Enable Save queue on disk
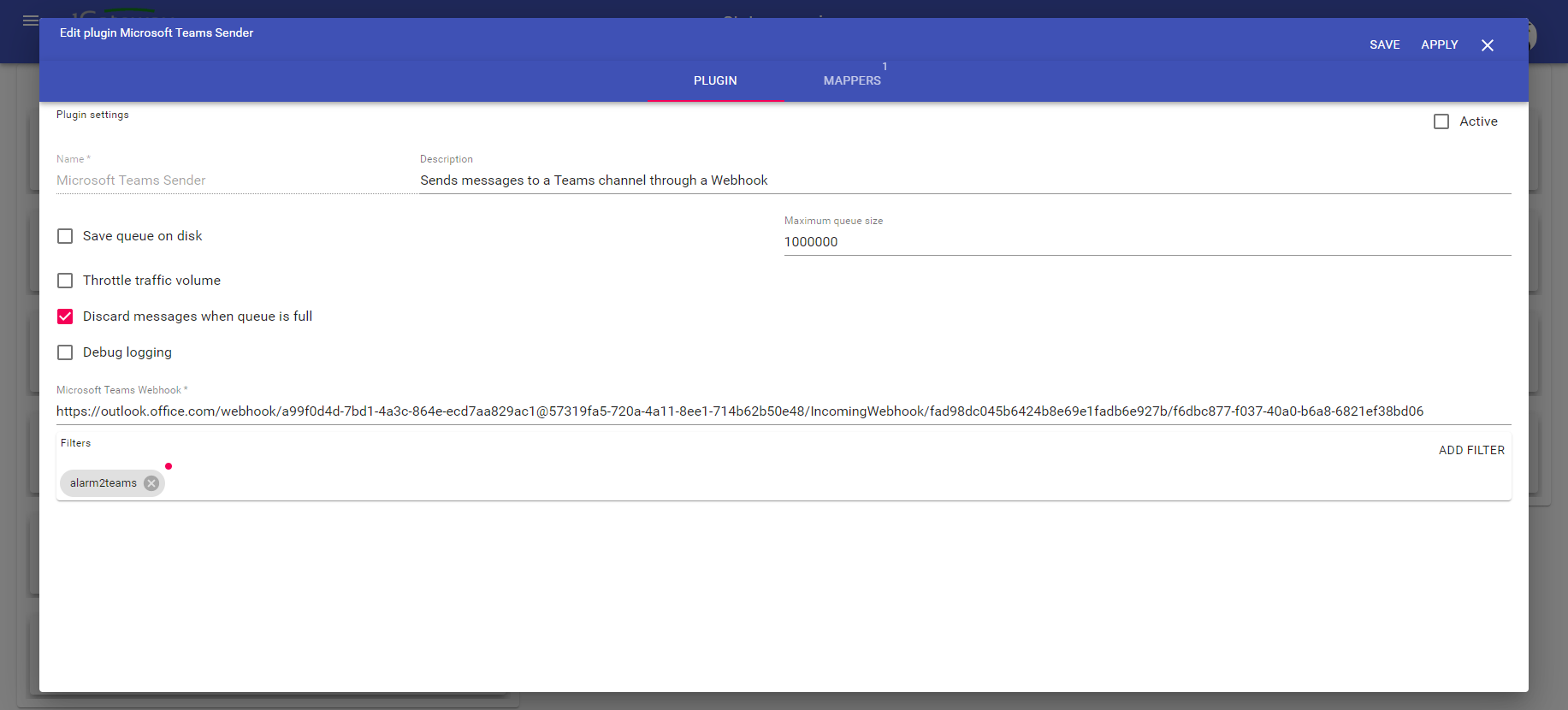This screenshot has height=710, width=1568. coord(65,236)
